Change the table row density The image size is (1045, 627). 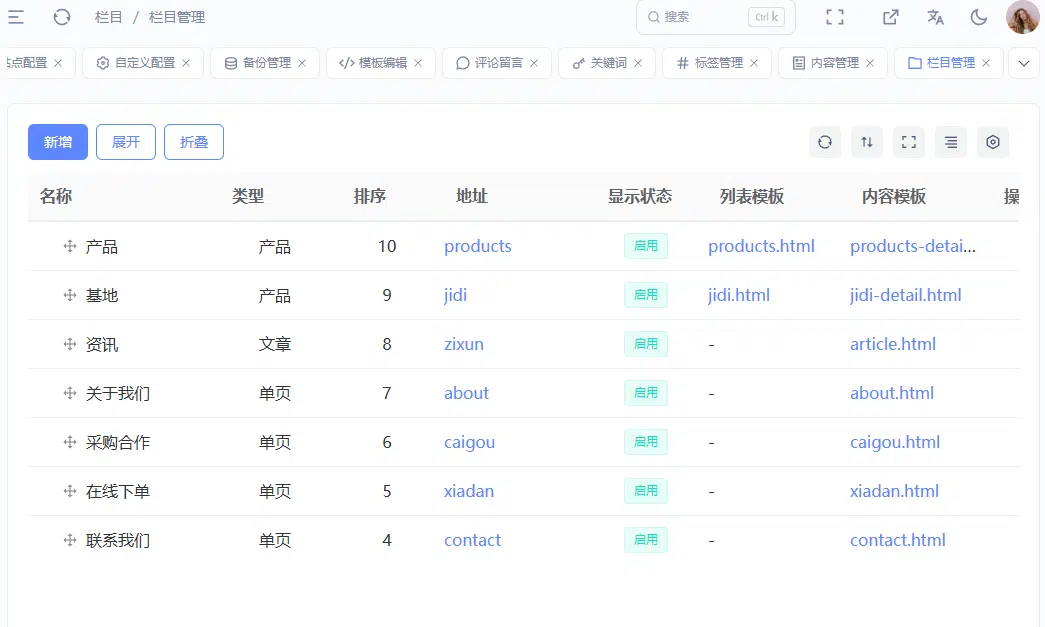pyautogui.click(x=951, y=142)
